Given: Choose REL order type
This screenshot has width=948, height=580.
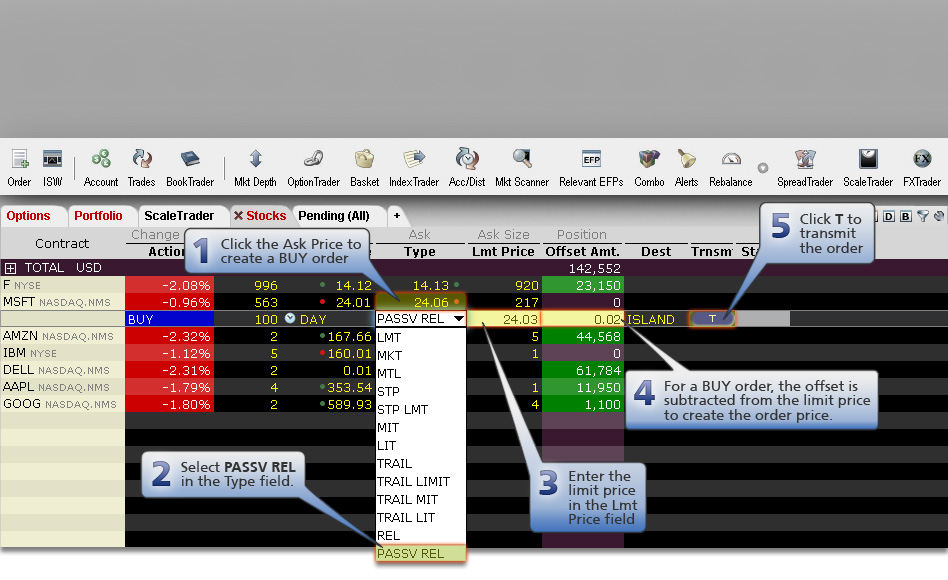Looking at the screenshot, I should click(421, 536).
